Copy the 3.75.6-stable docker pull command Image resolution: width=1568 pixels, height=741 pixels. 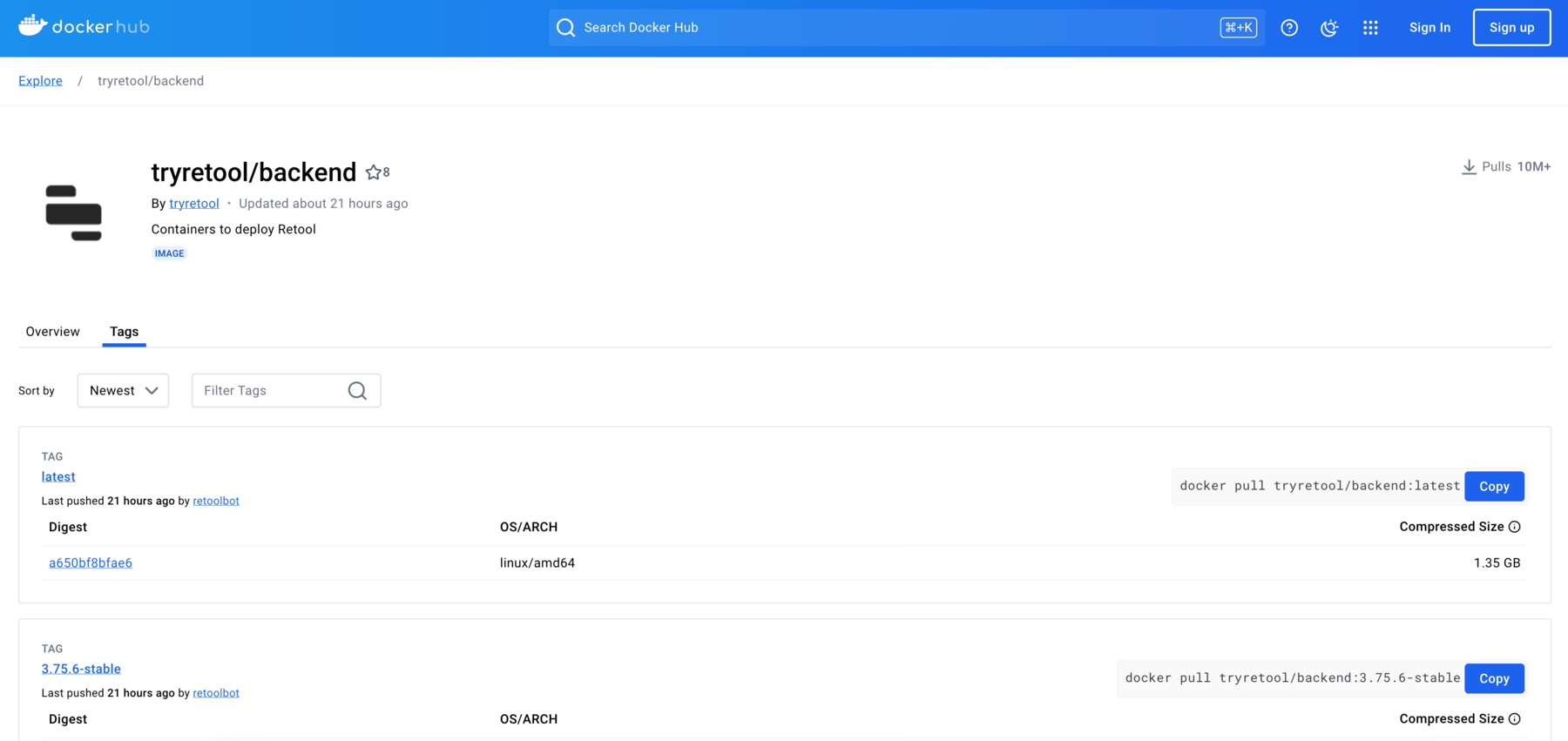pyautogui.click(x=1494, y=679)
